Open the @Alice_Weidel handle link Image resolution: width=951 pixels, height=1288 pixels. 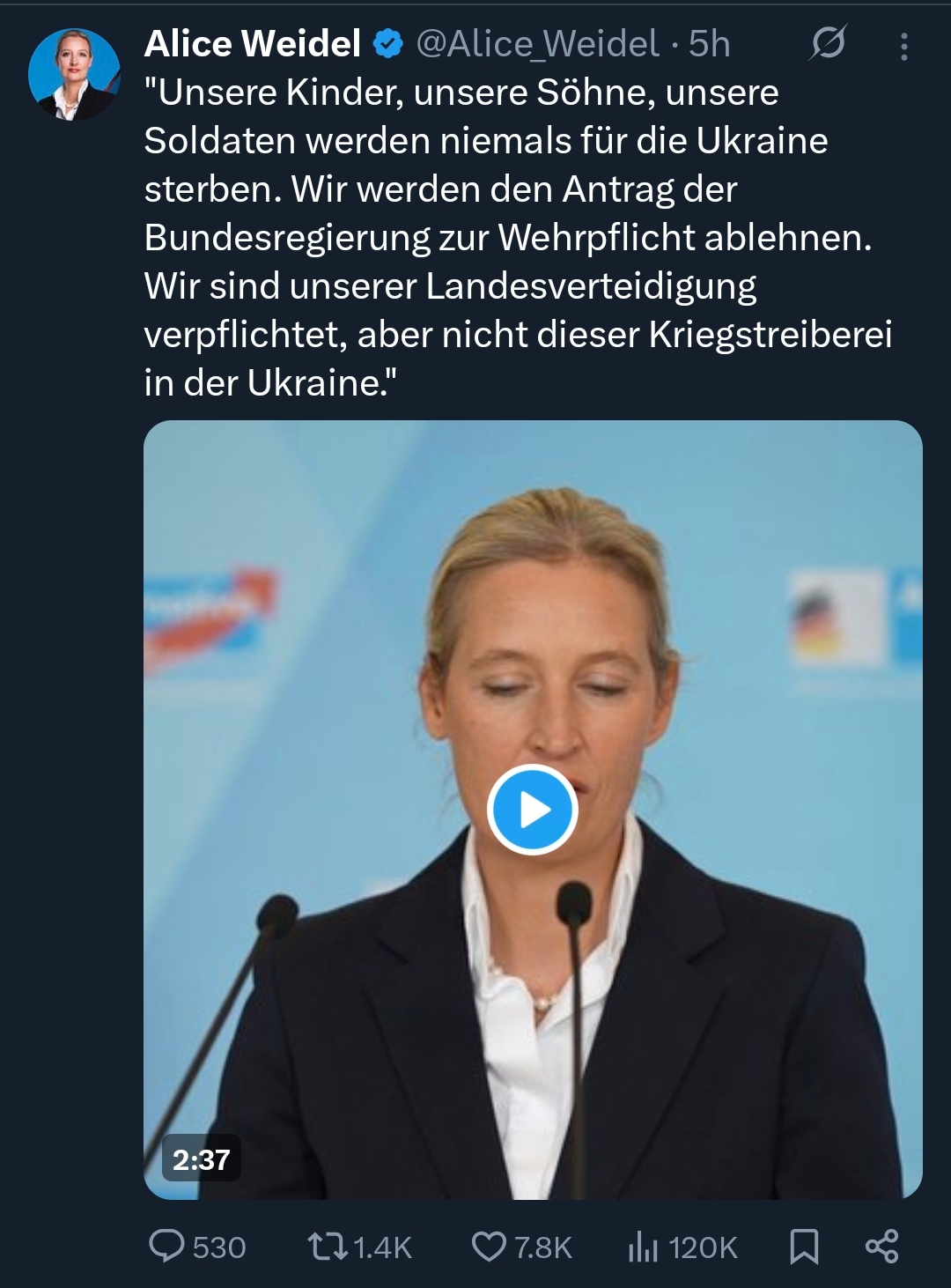537,44
